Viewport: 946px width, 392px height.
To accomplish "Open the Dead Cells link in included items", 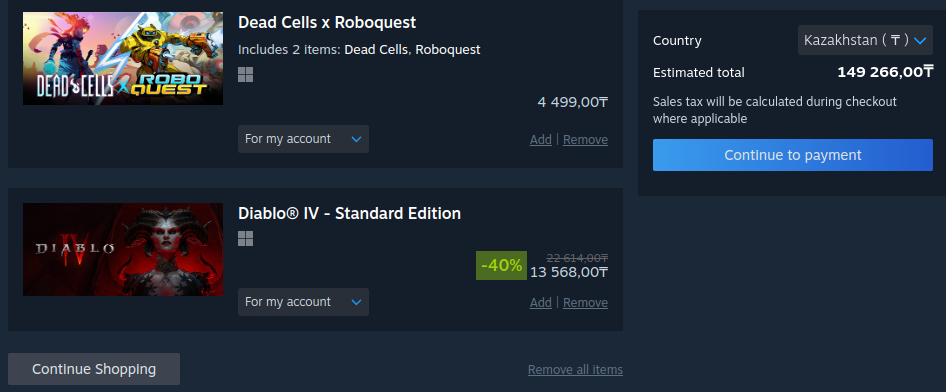I will click(x=376, y=49).
